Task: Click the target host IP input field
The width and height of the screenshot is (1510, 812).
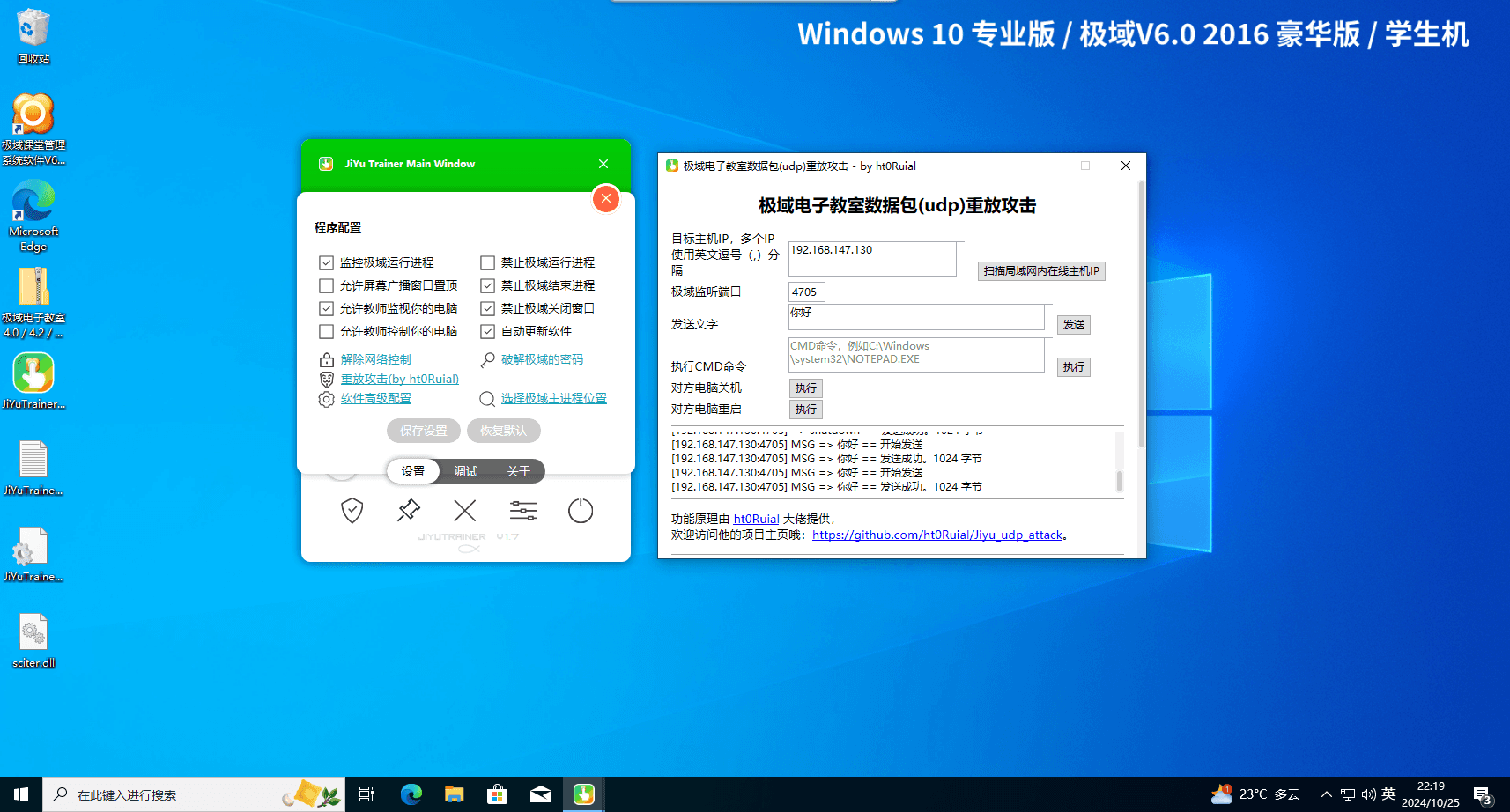Action: (x=872, y=259)
